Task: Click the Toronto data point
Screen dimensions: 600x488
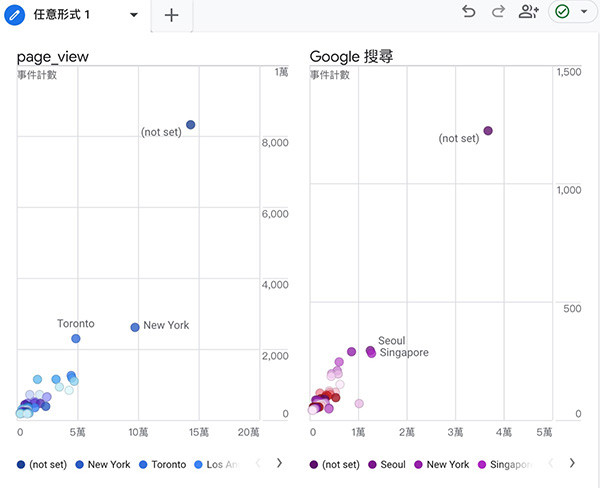Action: (76, 338)
